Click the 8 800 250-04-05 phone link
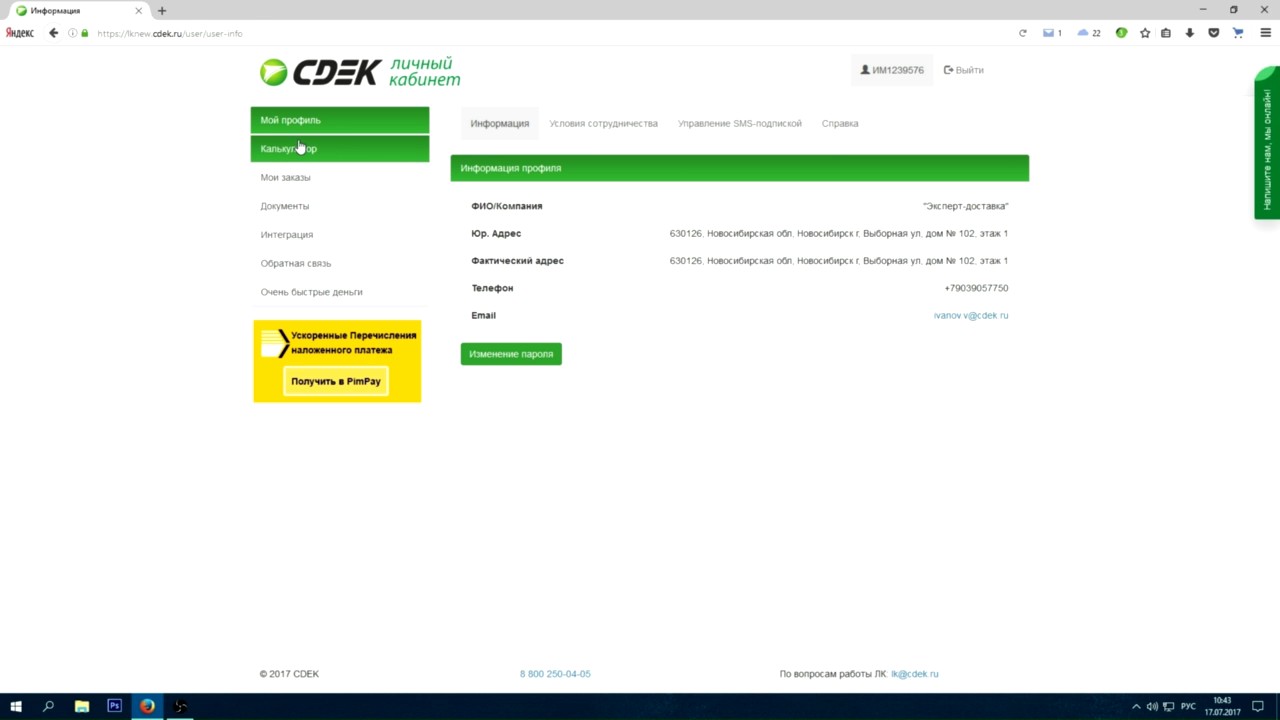The width and height of the screenshot is (1280, 720). coord(555,674)
